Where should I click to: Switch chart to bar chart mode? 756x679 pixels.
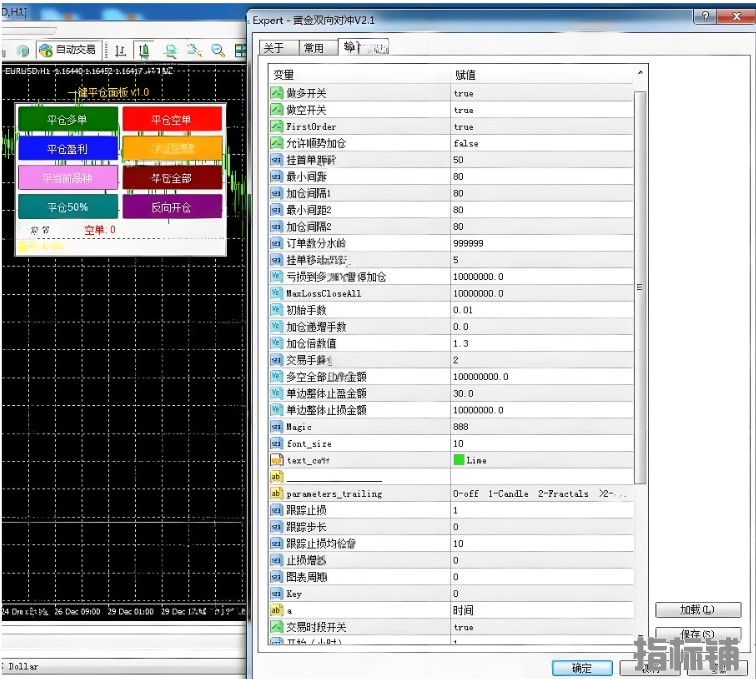[x=120, y=50]
